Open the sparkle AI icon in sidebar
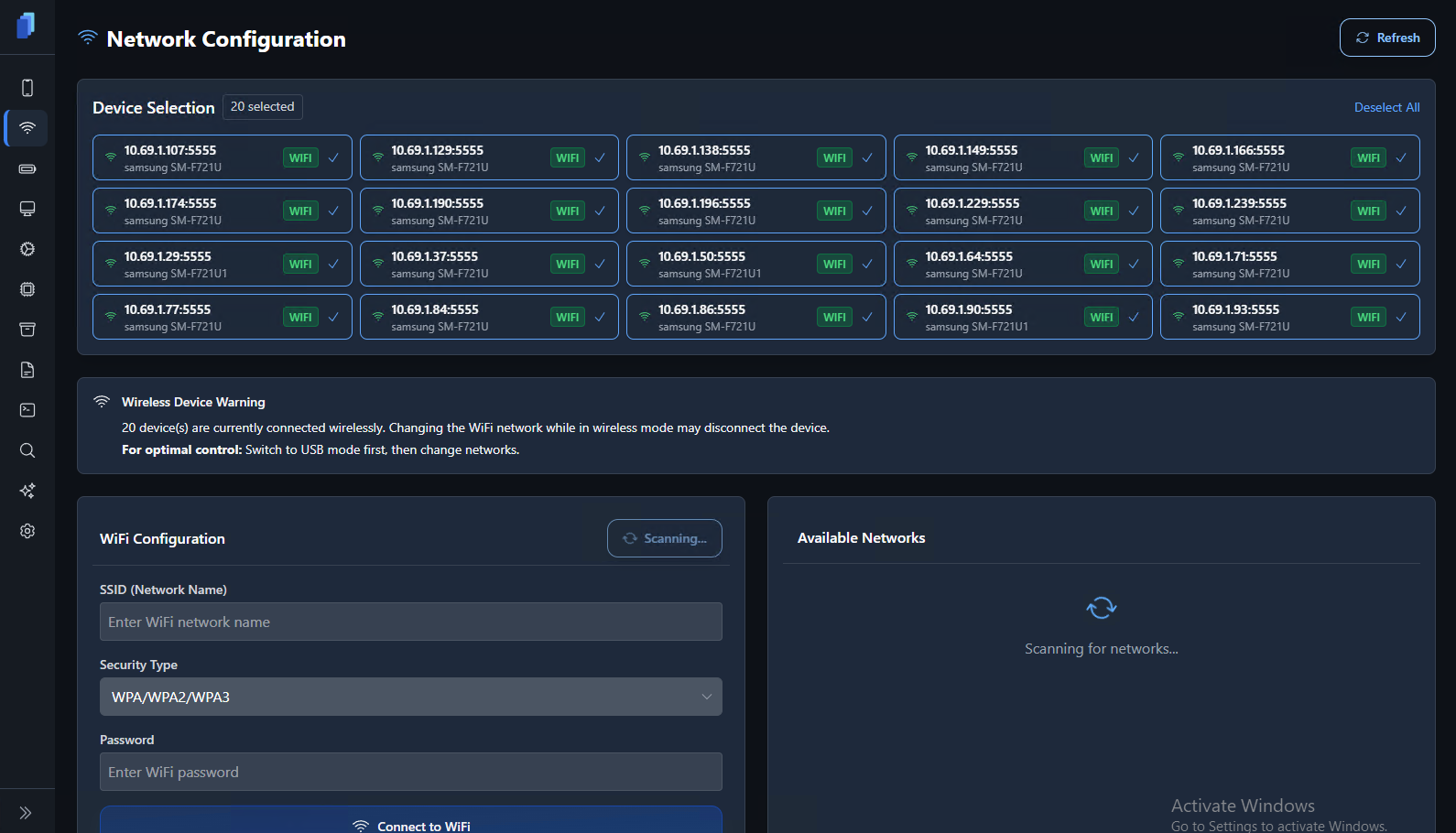This screenshot has width=1456, height=833. pyautogui.click(x=27, y=491)
